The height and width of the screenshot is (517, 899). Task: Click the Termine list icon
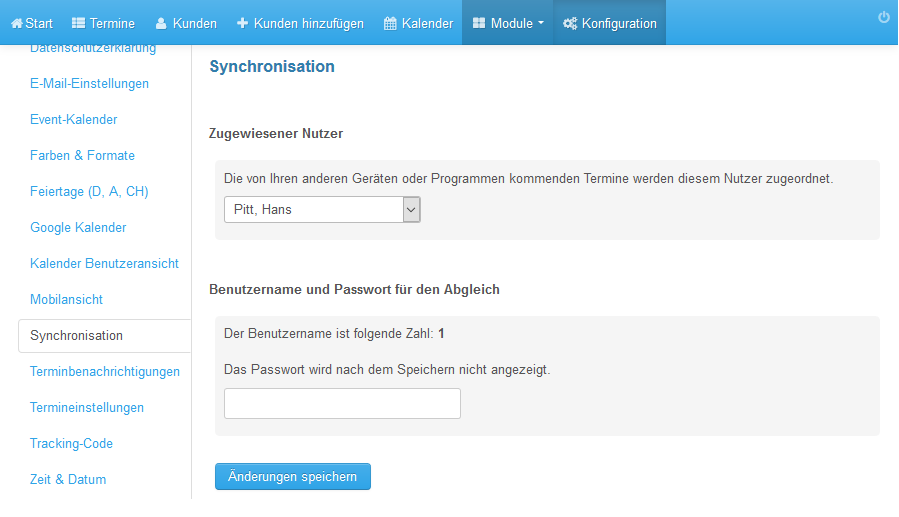pos(78,24)
